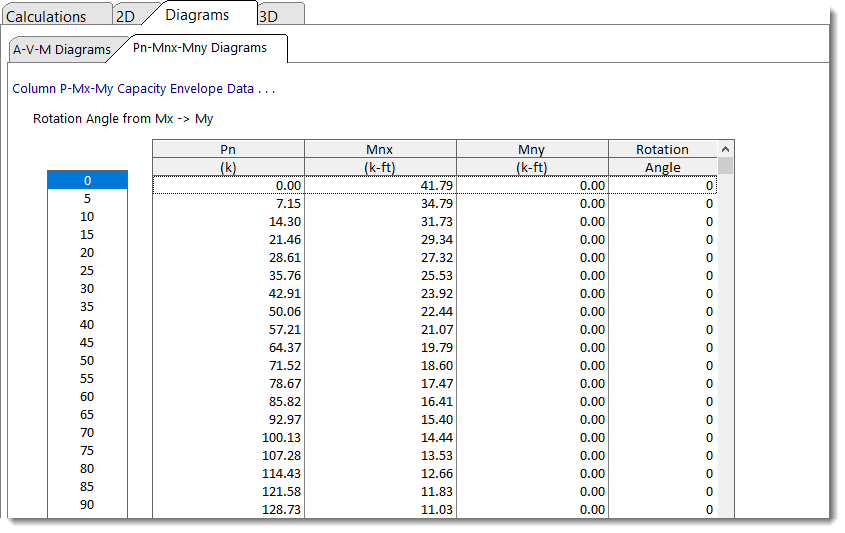This screenshot has height=533, width=845.
Task: Select the Mnx cell showing 41.79
Action: pos(380,185)
